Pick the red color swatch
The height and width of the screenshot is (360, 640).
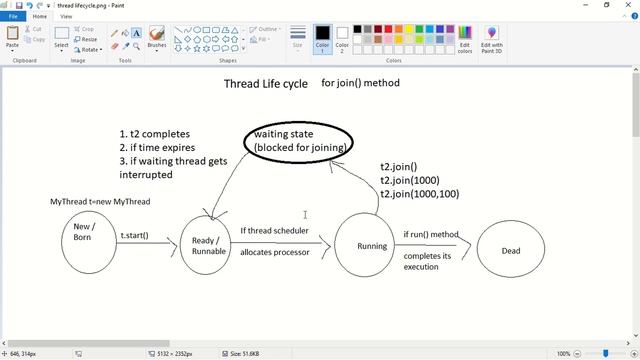pos(388,29)
